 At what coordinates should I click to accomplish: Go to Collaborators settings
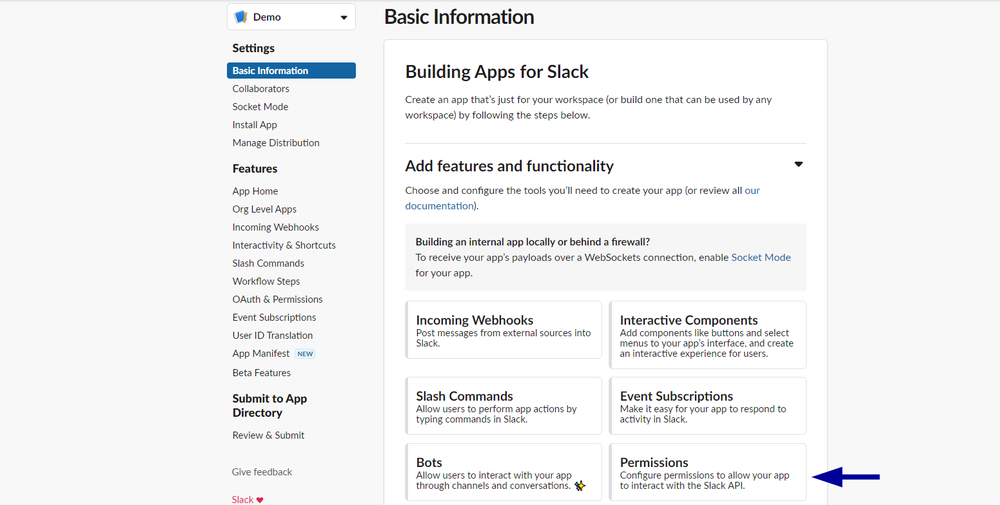pos(261,89)
